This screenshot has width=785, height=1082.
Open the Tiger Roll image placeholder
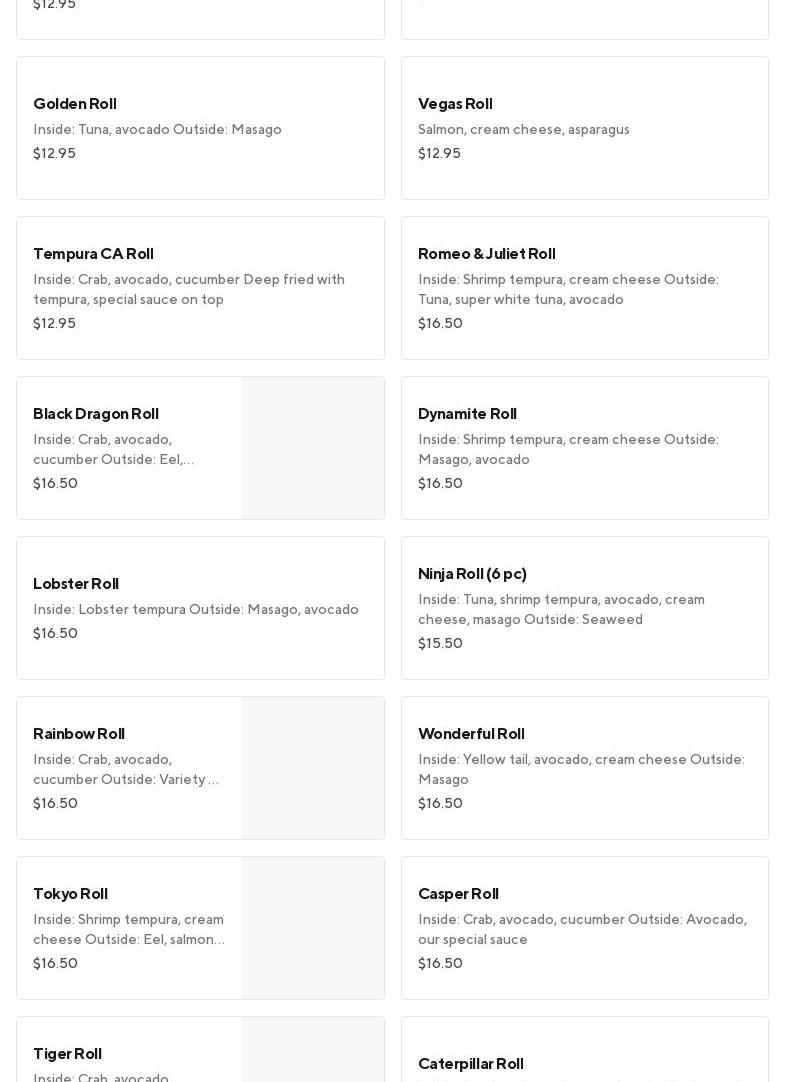pyautogui.click(x=313, y=1052)
